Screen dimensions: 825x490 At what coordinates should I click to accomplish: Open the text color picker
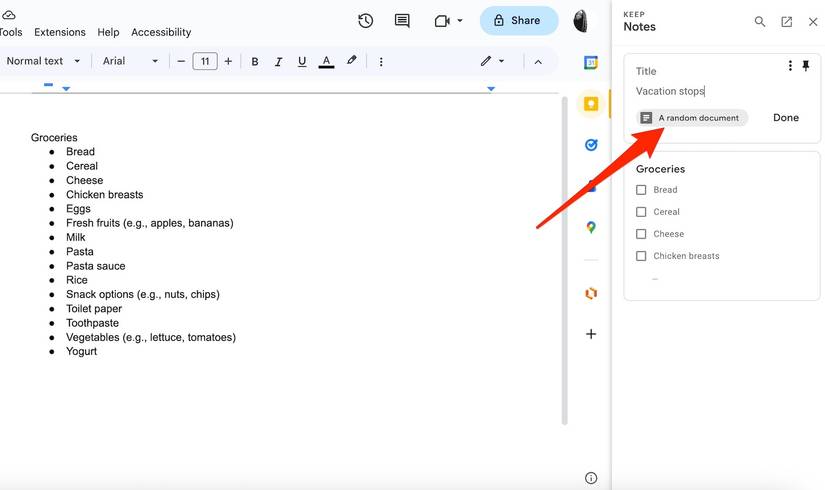pos(326,61)
